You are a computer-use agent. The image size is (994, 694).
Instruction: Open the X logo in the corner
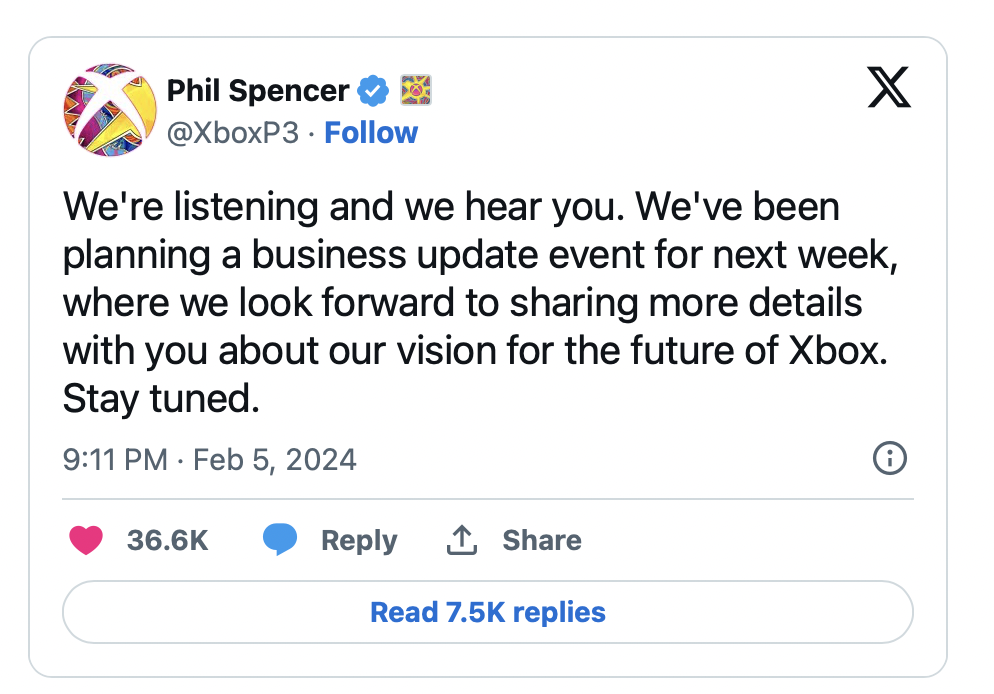pyautogui.click(x=888, y=91)
